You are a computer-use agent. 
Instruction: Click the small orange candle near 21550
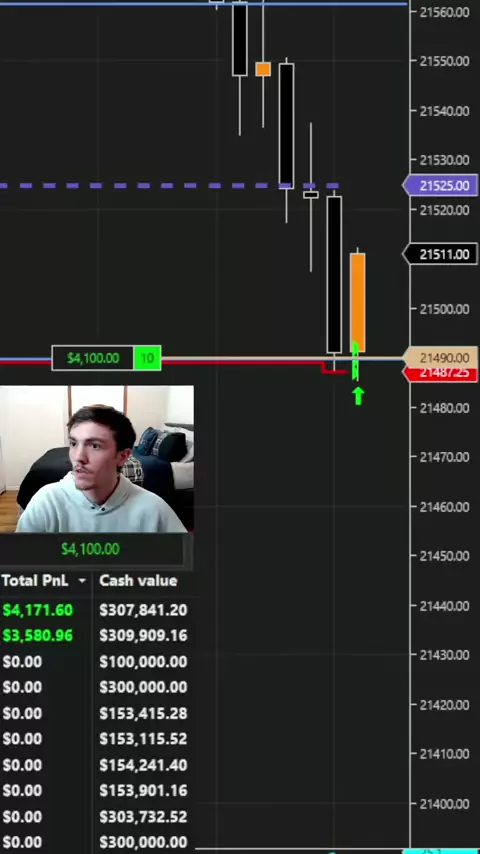[x=263, y=69]
